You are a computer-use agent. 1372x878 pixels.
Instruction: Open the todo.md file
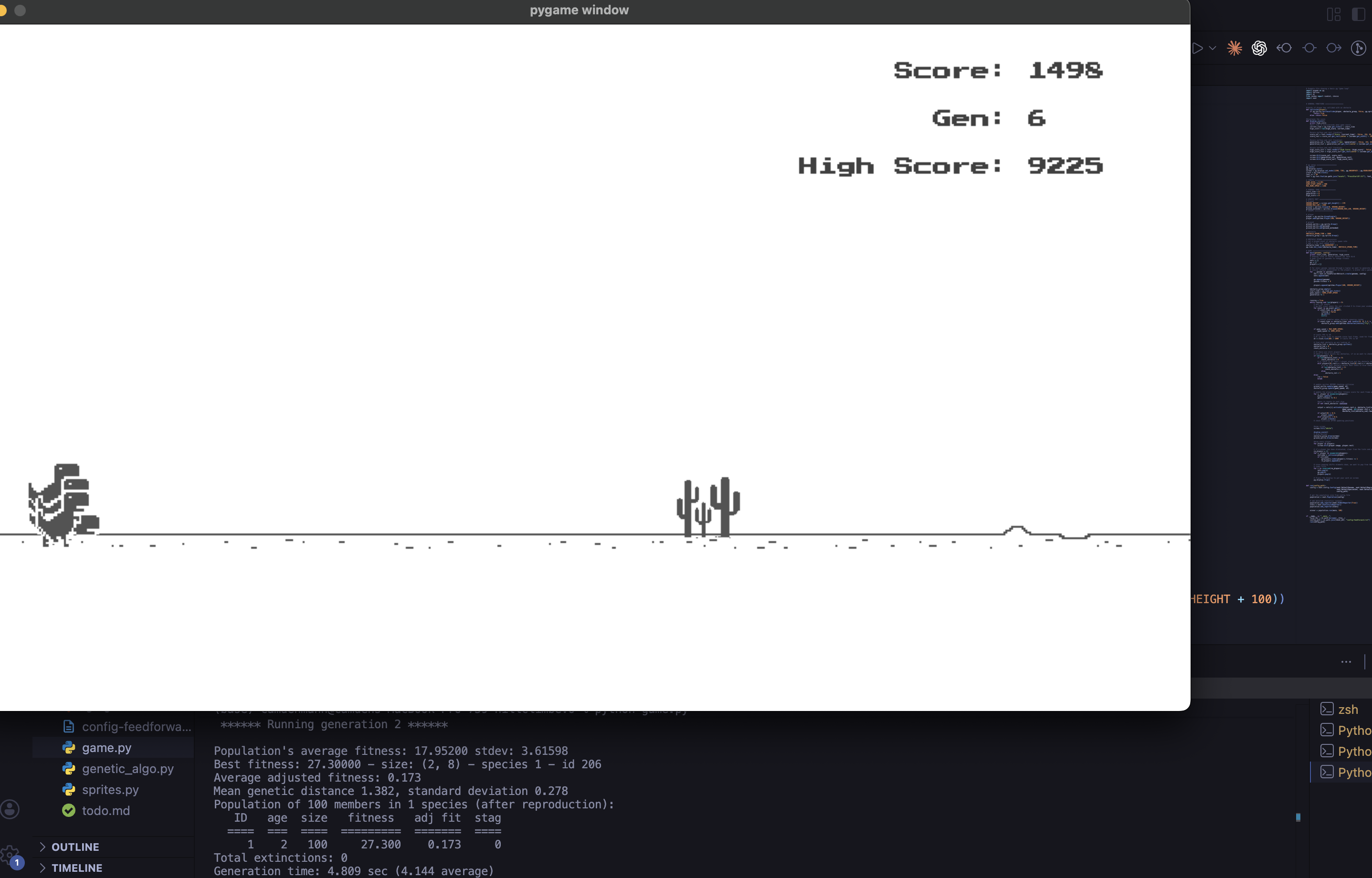[106, 811]
